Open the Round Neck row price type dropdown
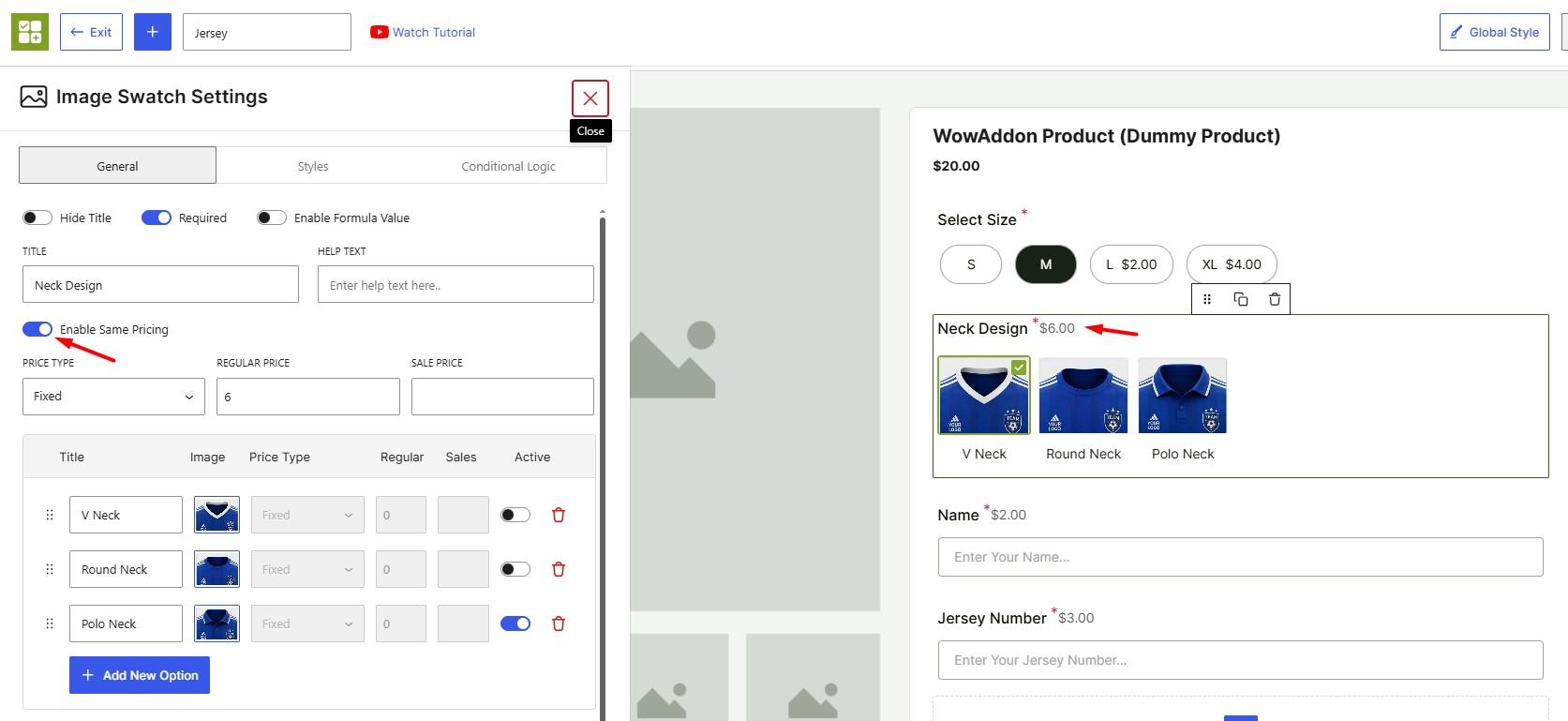1568x721 pixels. point(307,569)
